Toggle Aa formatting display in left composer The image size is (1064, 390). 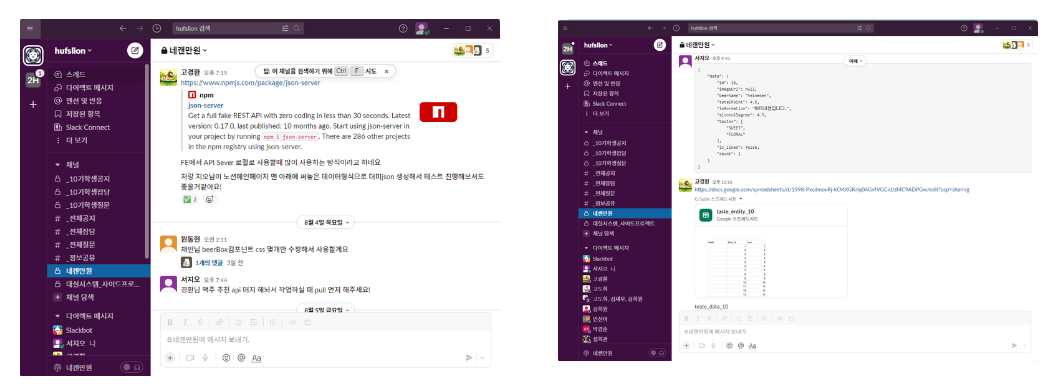(x=256, y=357)
